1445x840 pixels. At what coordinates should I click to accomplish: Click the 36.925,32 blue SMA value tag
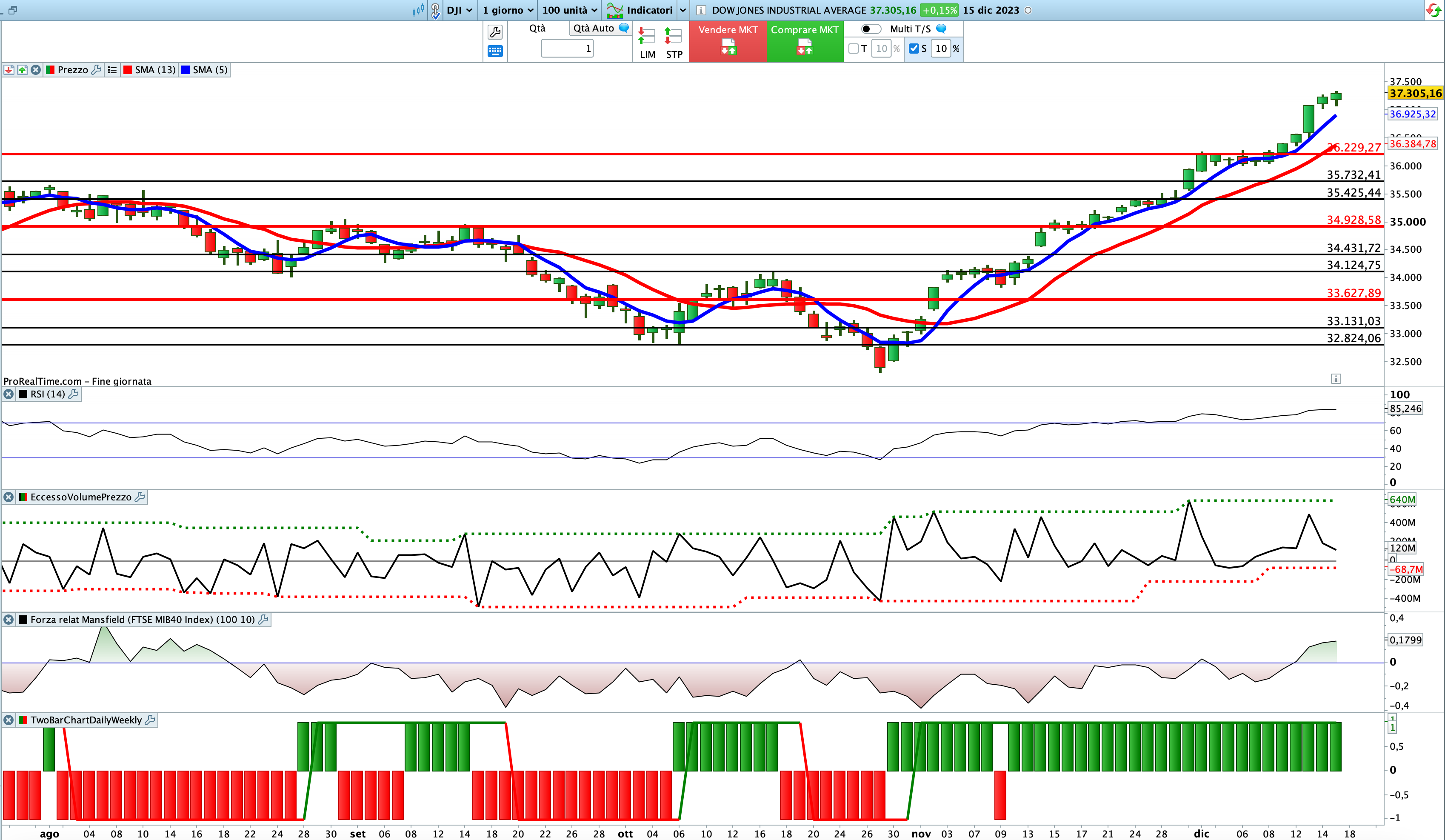pyautogui.click(x=1412, y=114)
